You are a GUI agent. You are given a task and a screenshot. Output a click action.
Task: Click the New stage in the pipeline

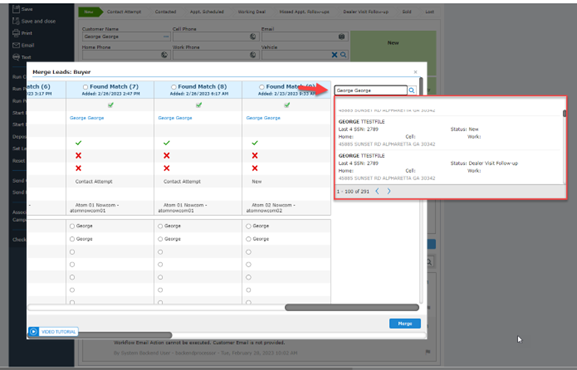click(x=89, y=12)
